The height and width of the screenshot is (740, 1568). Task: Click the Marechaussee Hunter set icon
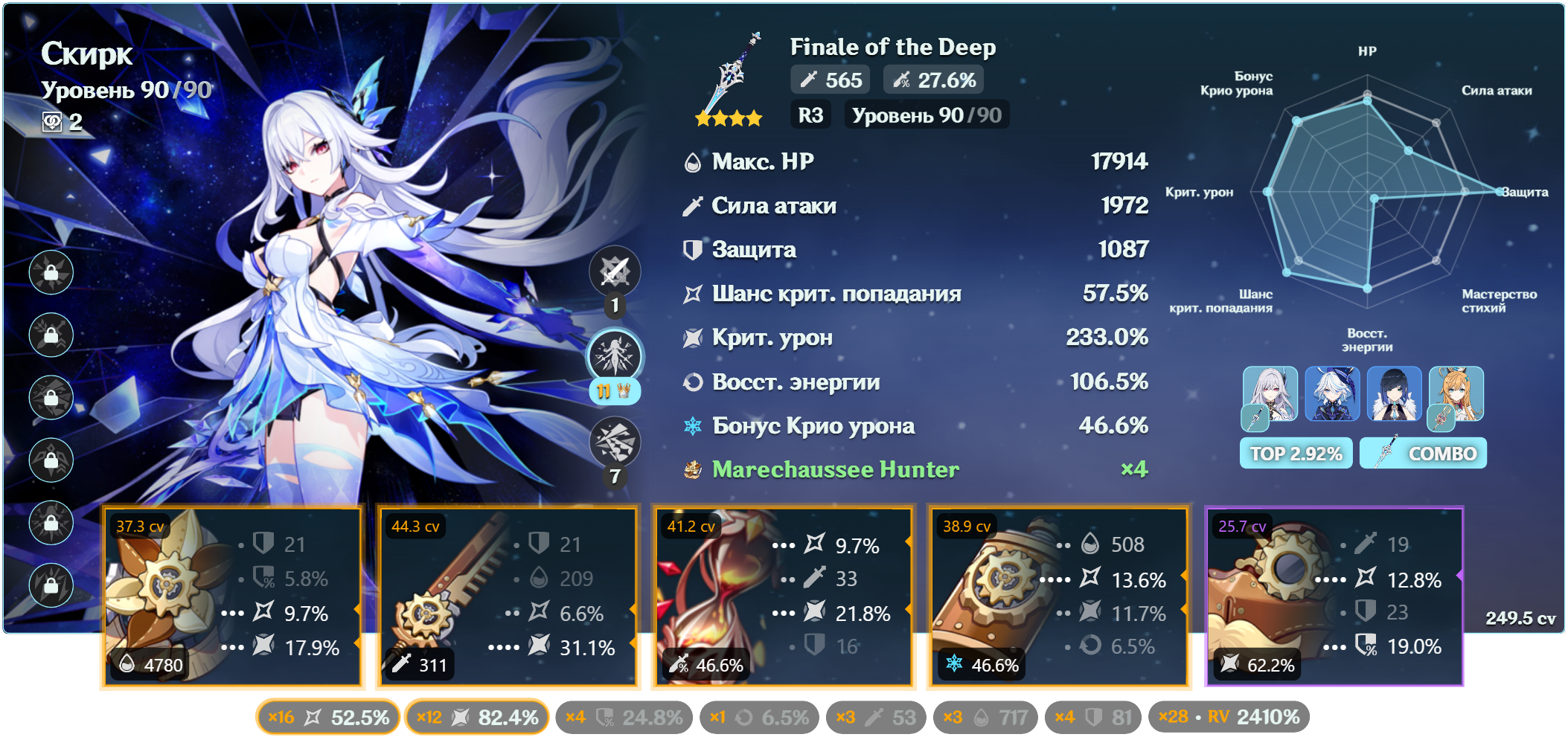click(x=693, y=469)
